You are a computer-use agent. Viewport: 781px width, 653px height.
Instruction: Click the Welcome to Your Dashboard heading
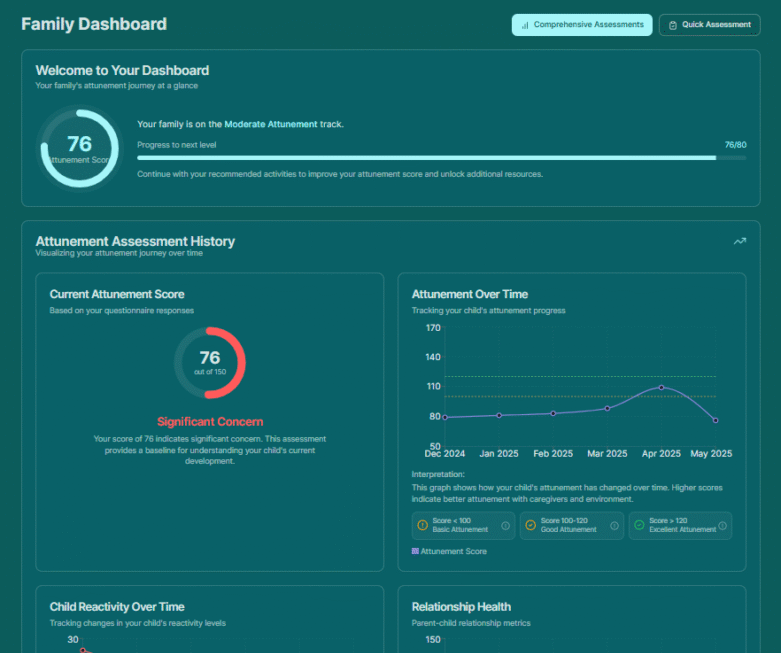122,71
